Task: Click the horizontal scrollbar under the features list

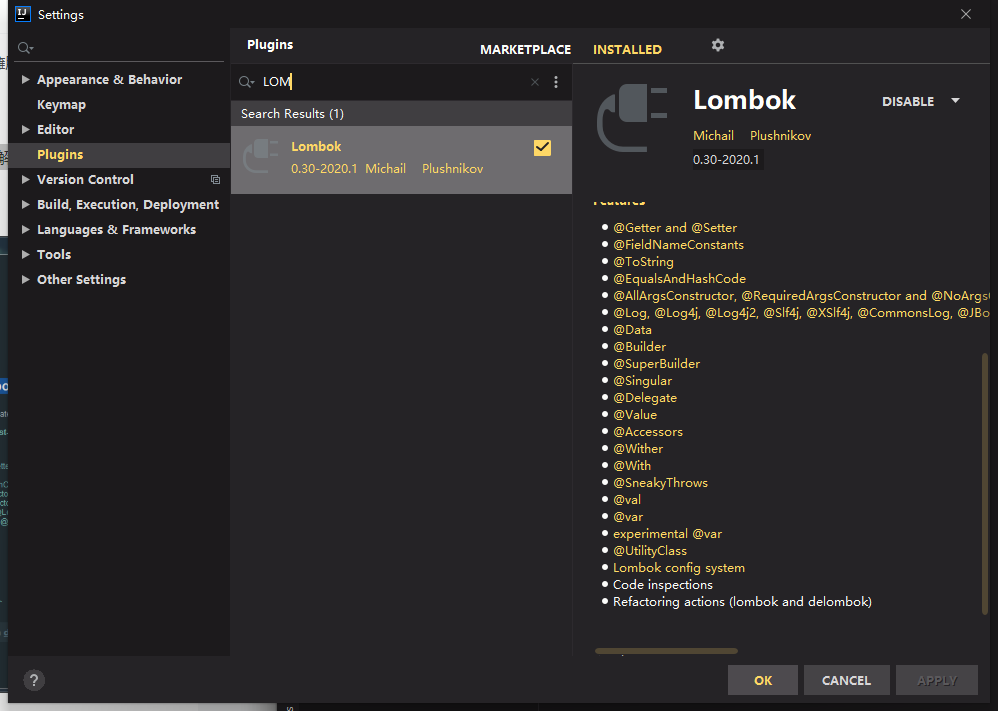Action: point(666,650)
